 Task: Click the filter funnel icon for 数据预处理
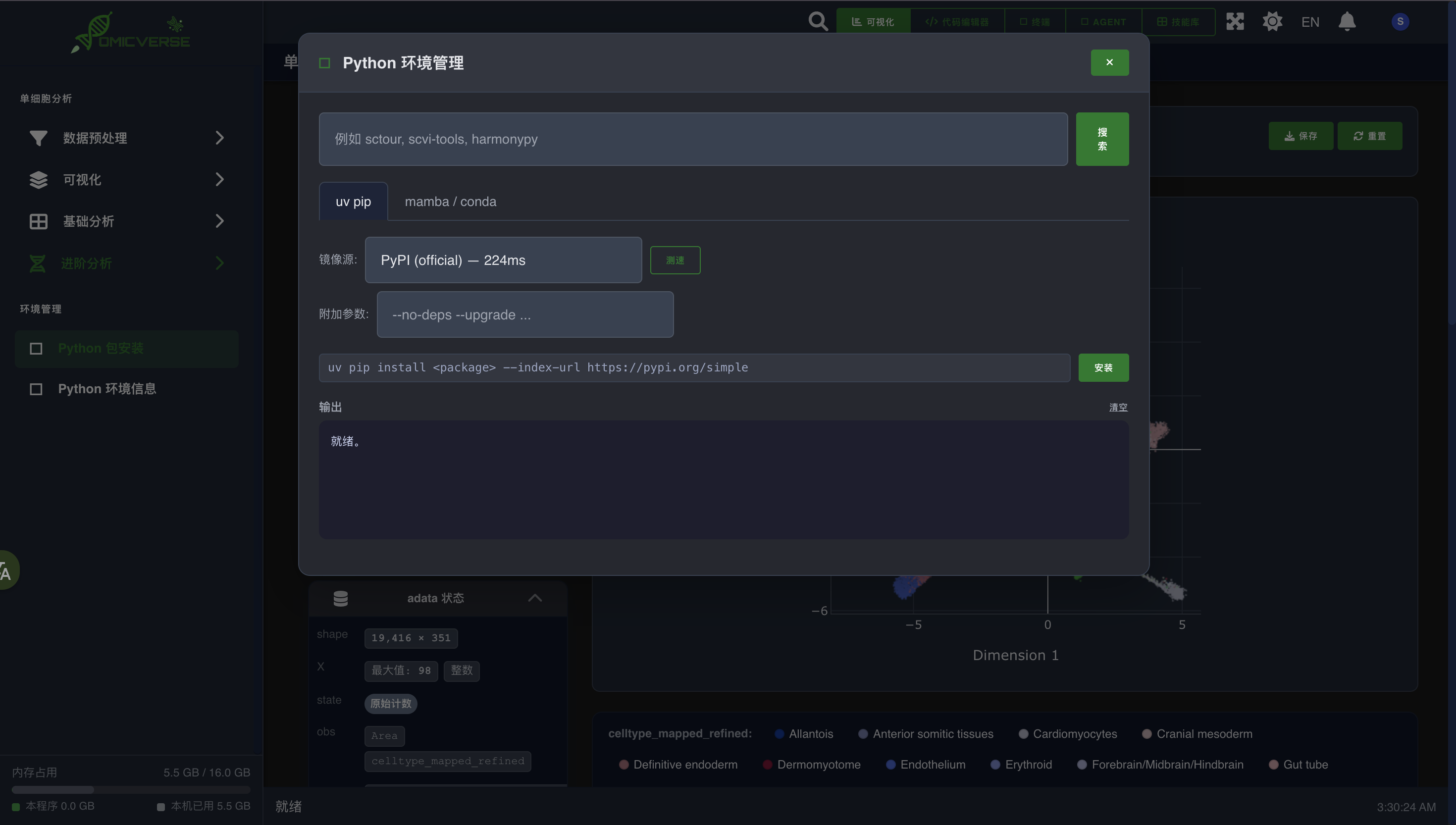coord(38,138)
